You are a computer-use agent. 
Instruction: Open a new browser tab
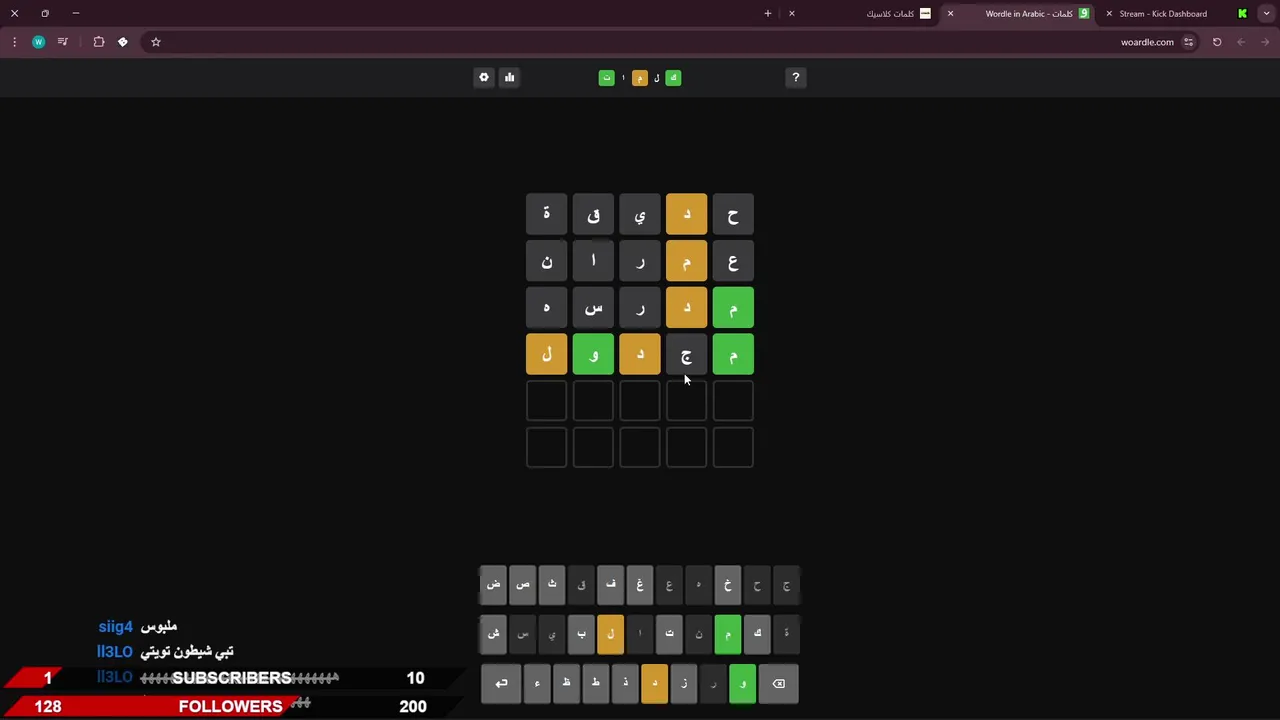[768, 14]
